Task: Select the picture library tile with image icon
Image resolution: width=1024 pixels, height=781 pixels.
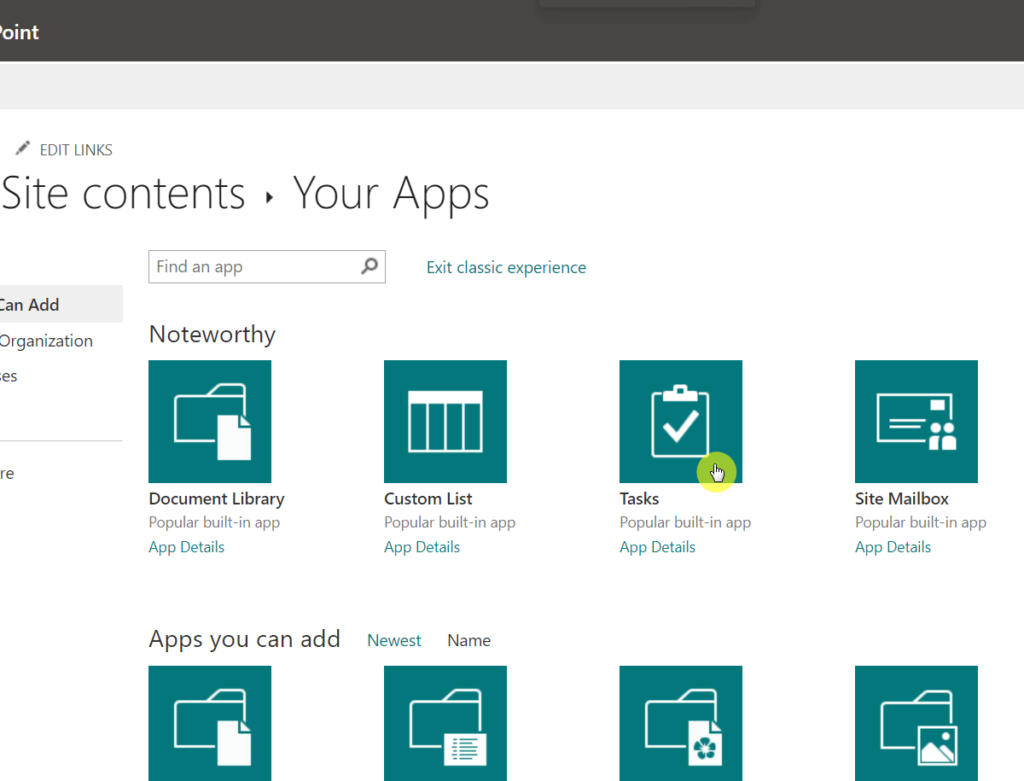Action: [916, 724]
